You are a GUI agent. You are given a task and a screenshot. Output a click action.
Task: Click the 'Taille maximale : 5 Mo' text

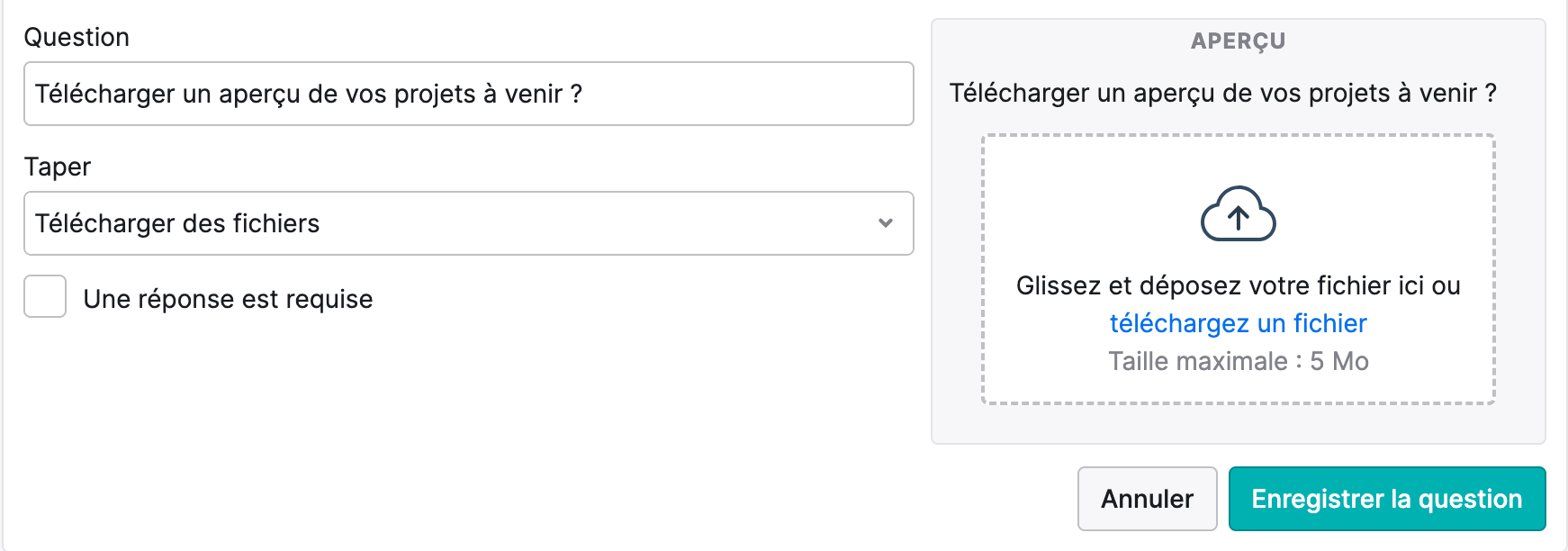pyautogui.click(x=1238, y=361)
